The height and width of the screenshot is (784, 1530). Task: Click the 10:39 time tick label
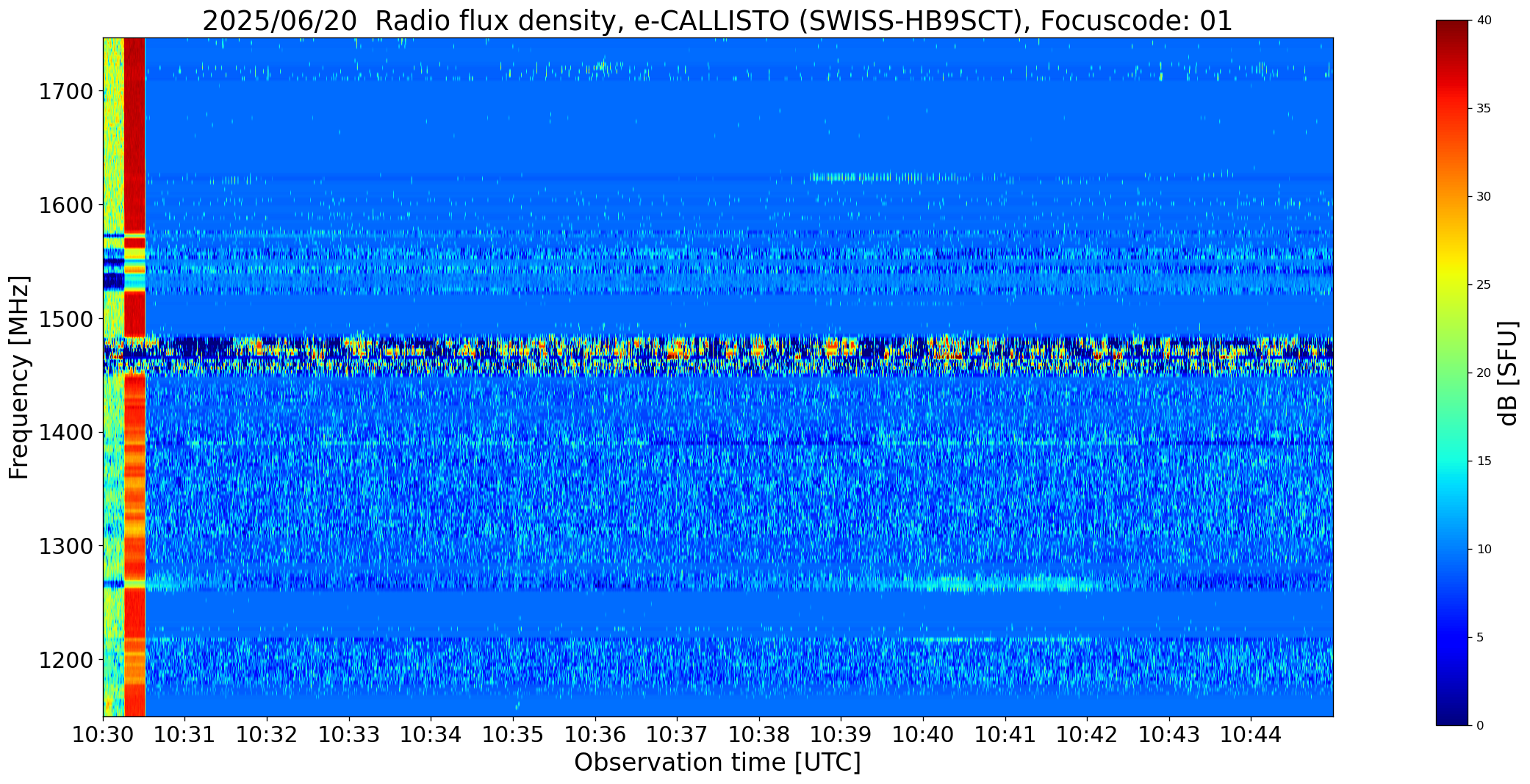[x=841, y=734]
